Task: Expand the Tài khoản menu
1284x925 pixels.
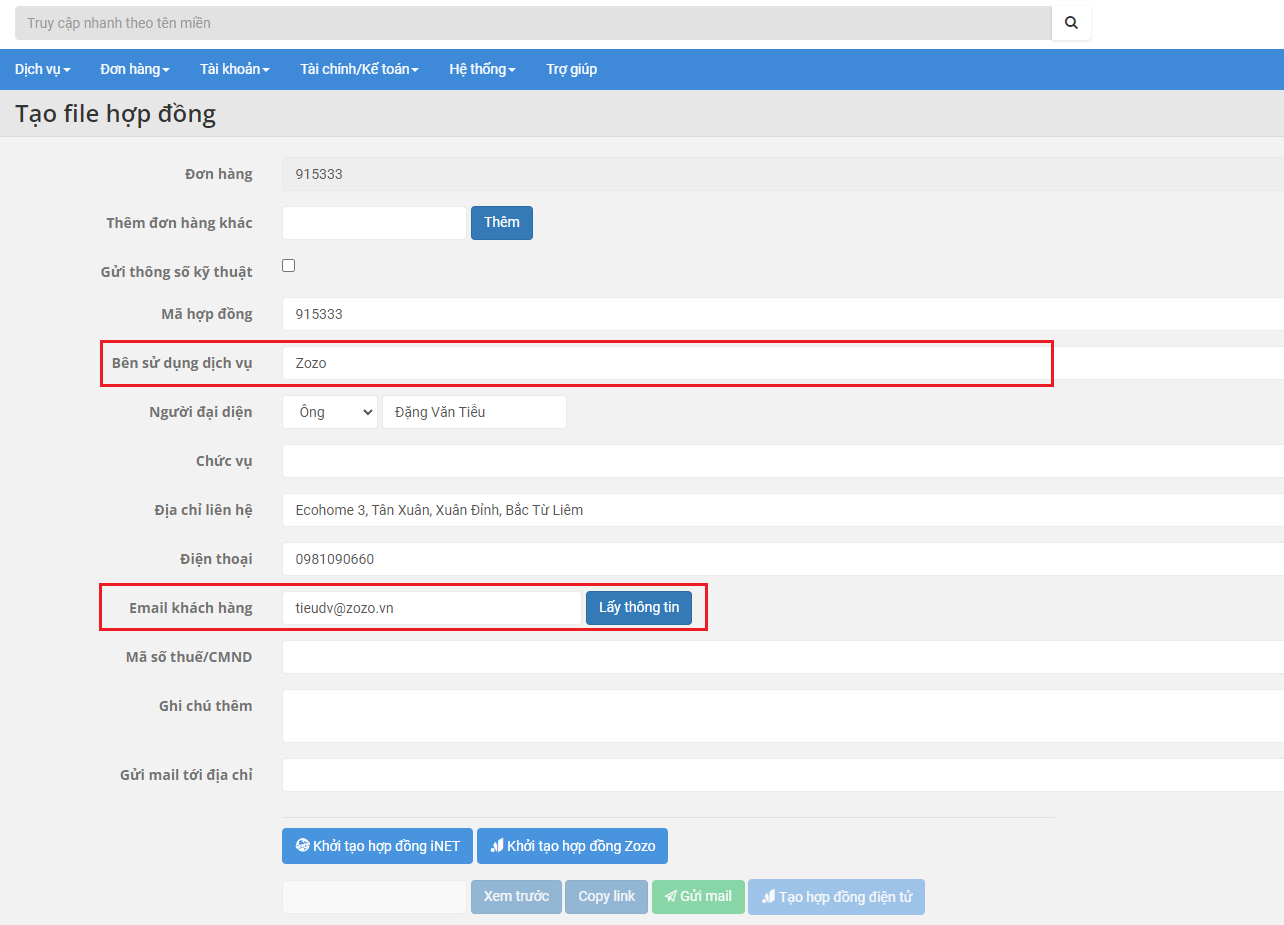Action: pos(235,69)
